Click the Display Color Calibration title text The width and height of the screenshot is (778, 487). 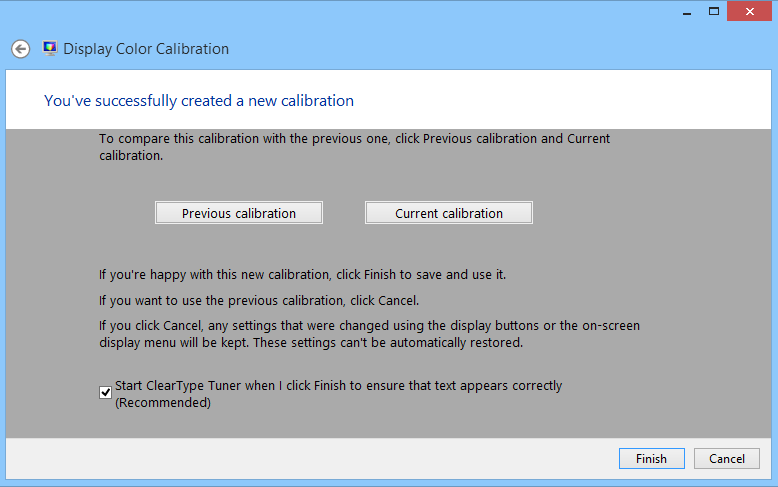pyautogui.click(x=146, y=49)
